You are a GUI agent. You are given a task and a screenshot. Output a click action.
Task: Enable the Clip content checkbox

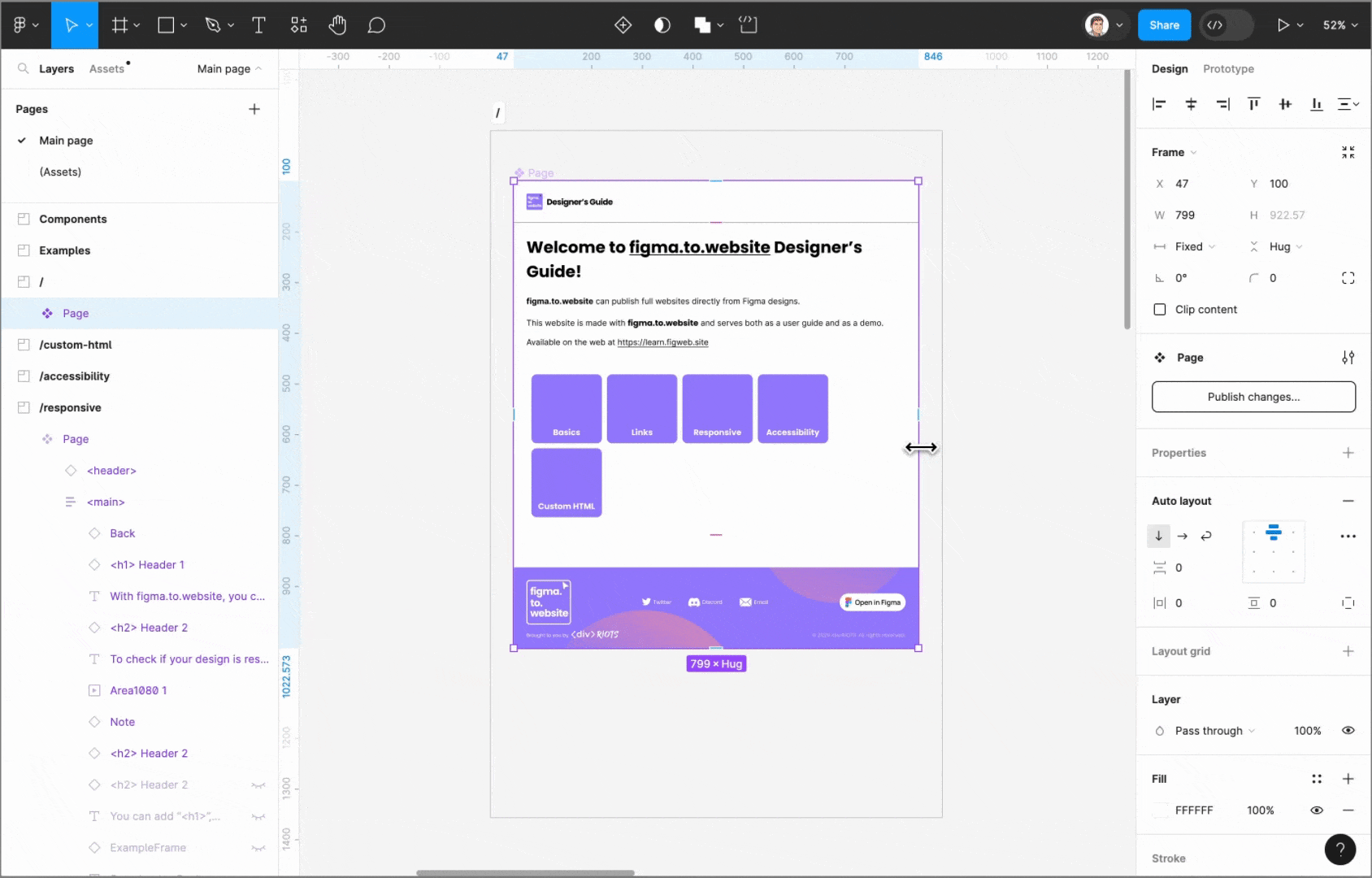pos(1160,310)
